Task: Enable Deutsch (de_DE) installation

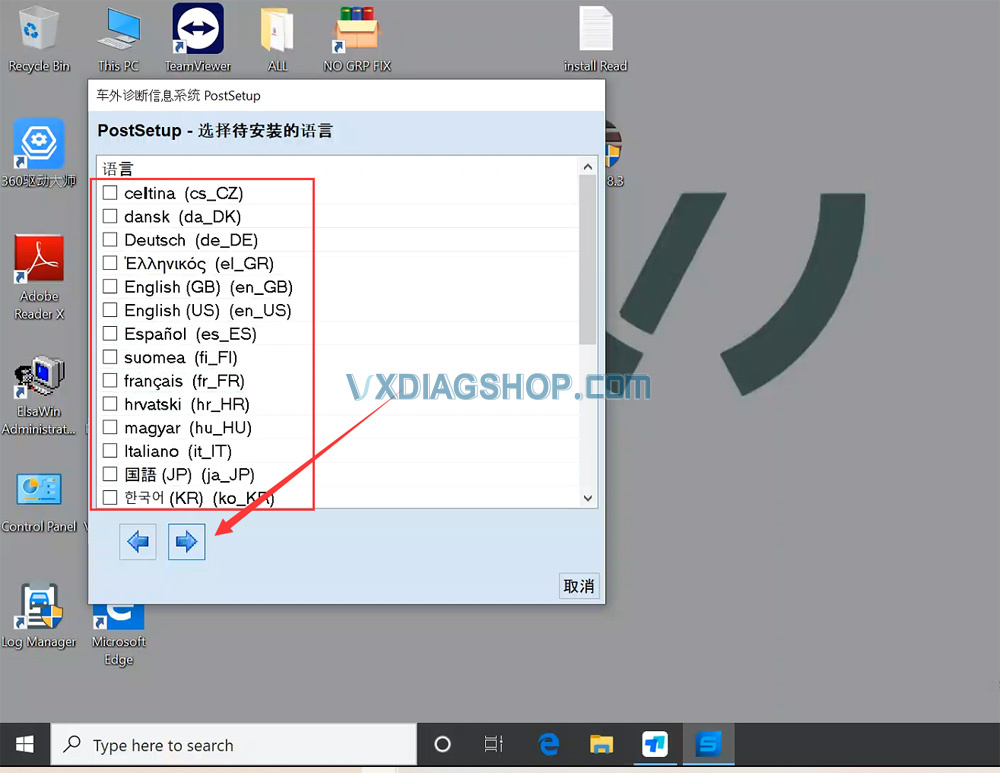Action: (x=109, y=240)
